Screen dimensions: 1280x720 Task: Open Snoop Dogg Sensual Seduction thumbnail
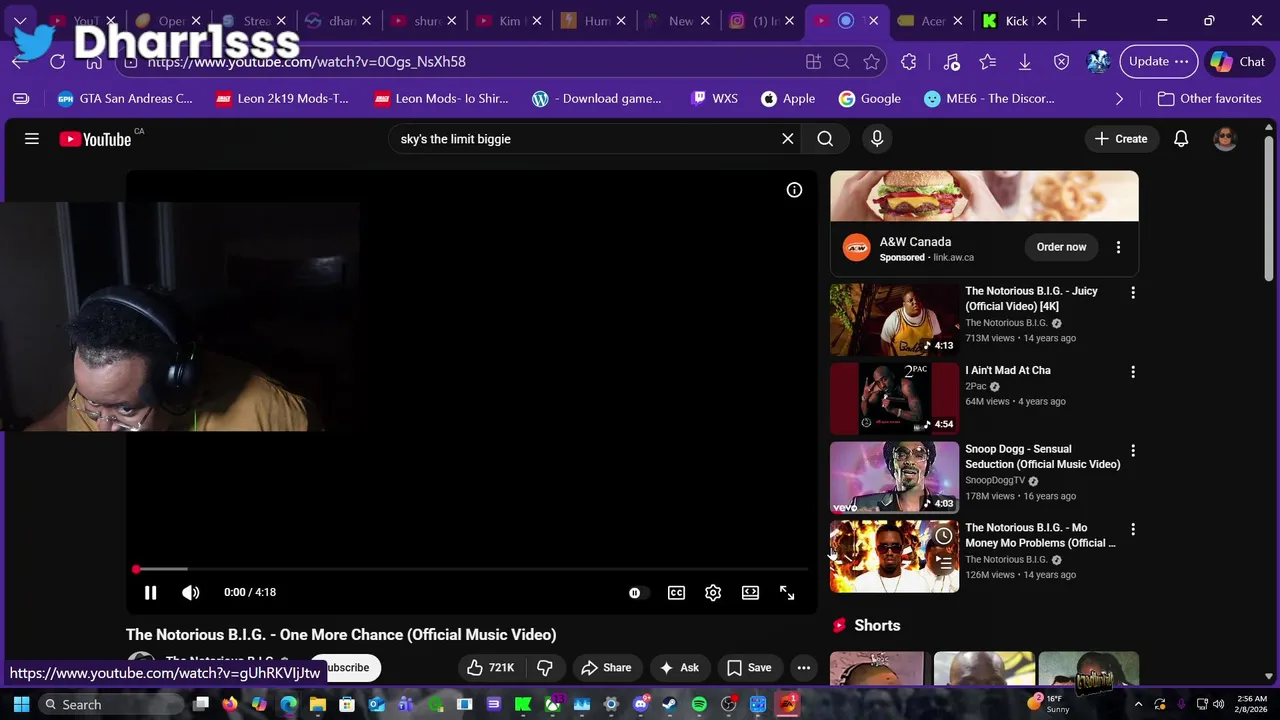point(894,477)
